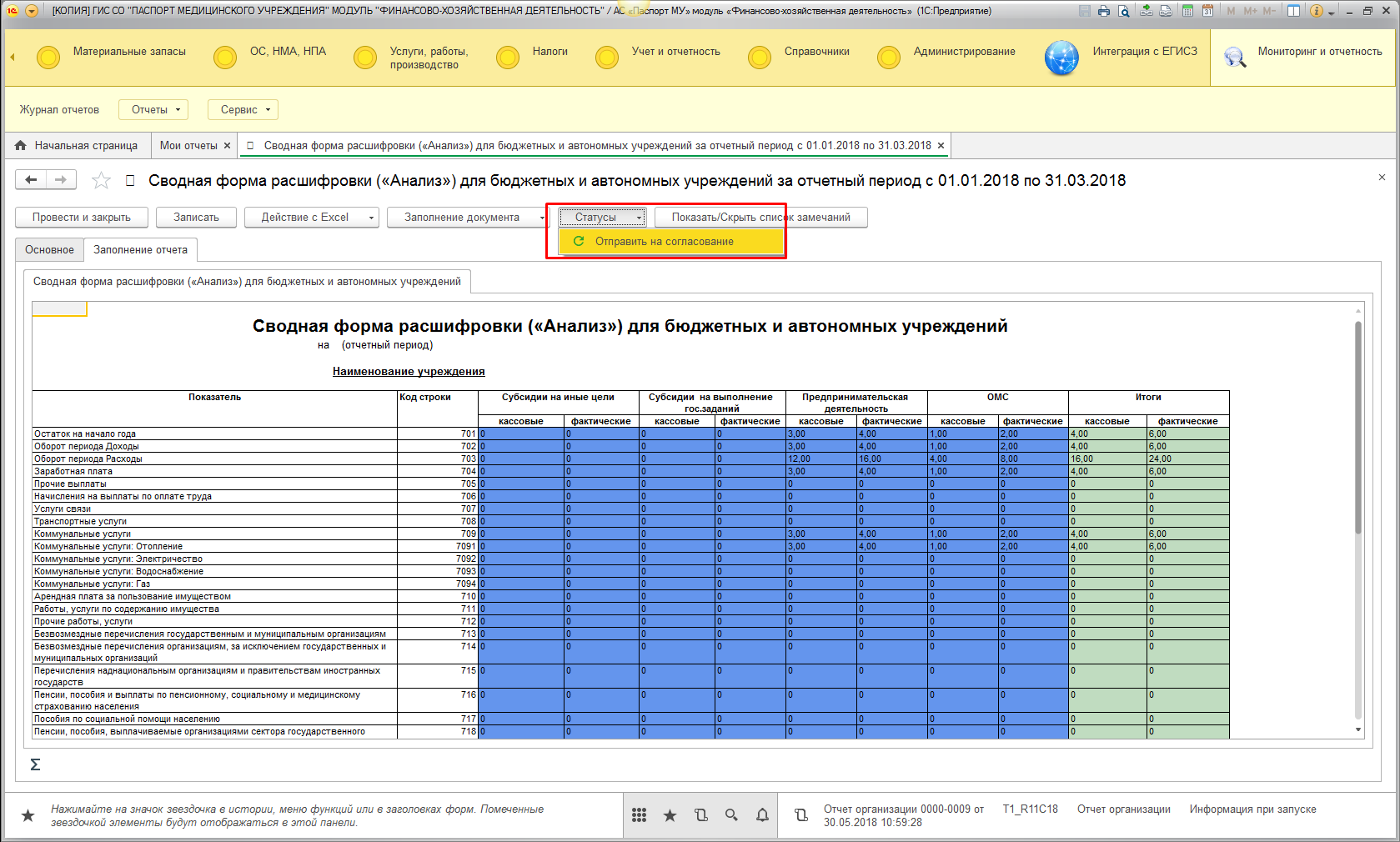
Task: Open the calendar icon in title bar
Action: click(x=1207, y=11)
